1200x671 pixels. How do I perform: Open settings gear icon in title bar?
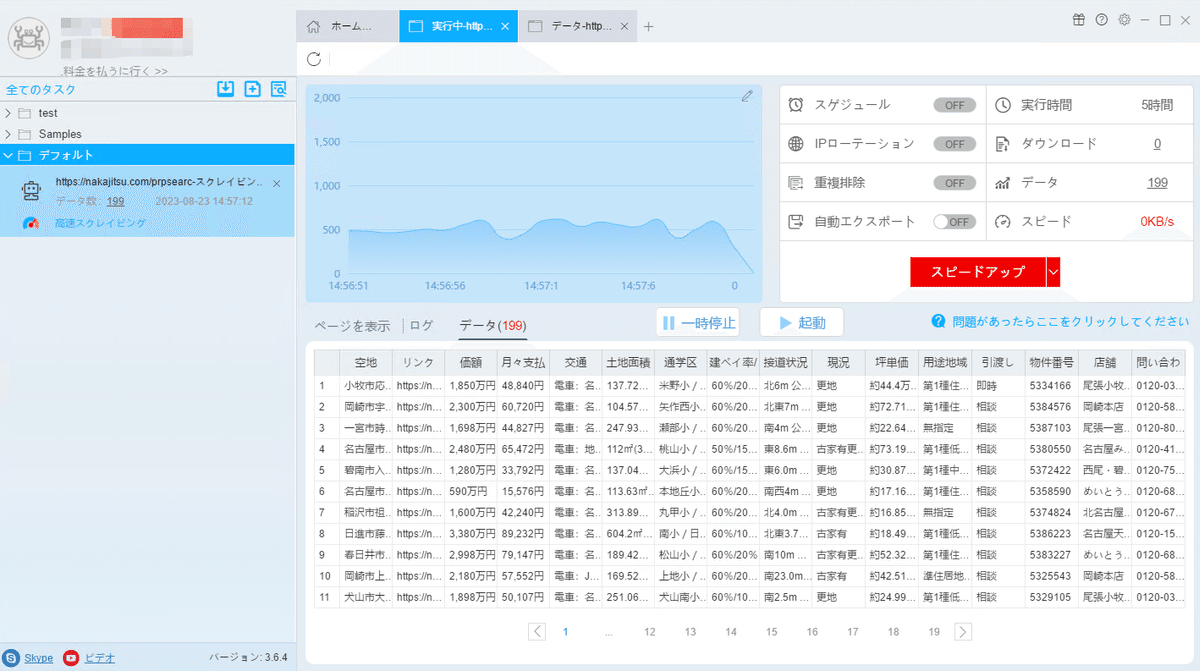click(x=1125, y=19)
